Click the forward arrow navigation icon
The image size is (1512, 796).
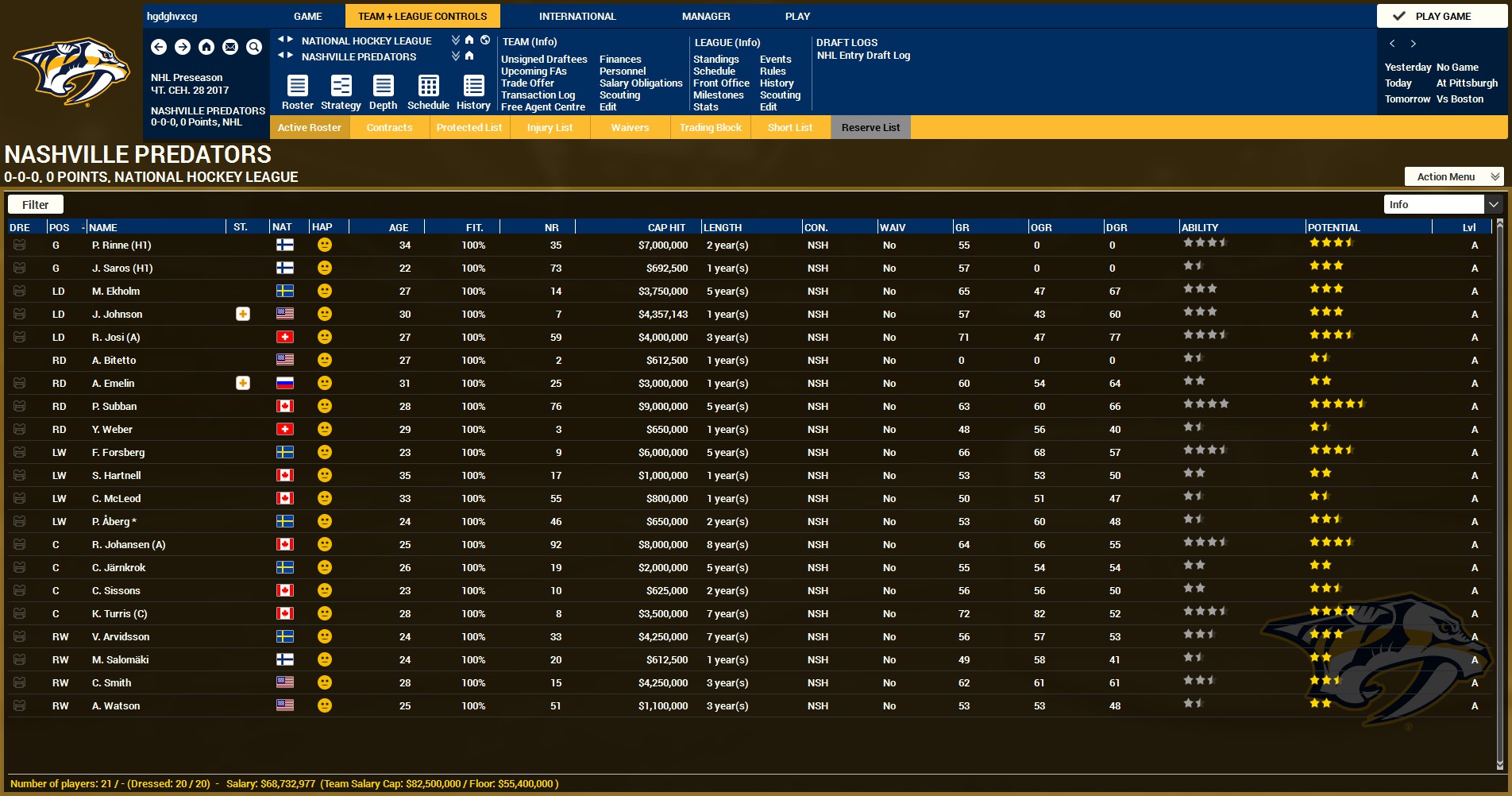(183, 48)
